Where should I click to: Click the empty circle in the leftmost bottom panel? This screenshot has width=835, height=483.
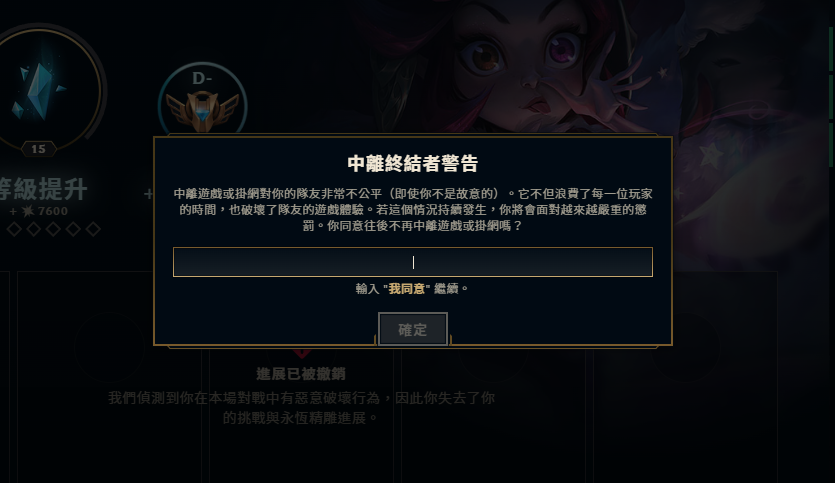tap(110, 347)
